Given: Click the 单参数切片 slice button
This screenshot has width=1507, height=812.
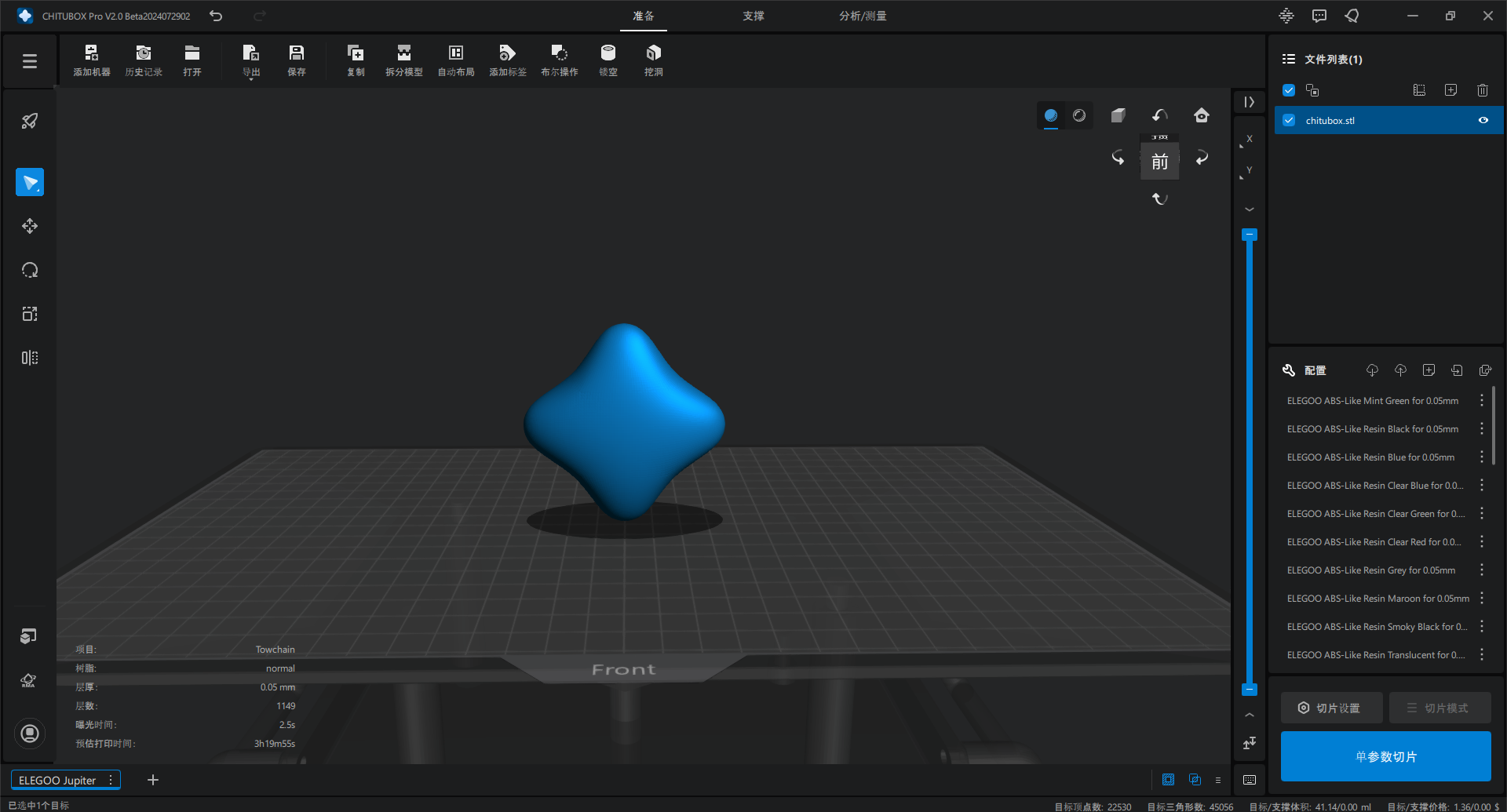Looking at the screenshot, I should [1386, 756].
